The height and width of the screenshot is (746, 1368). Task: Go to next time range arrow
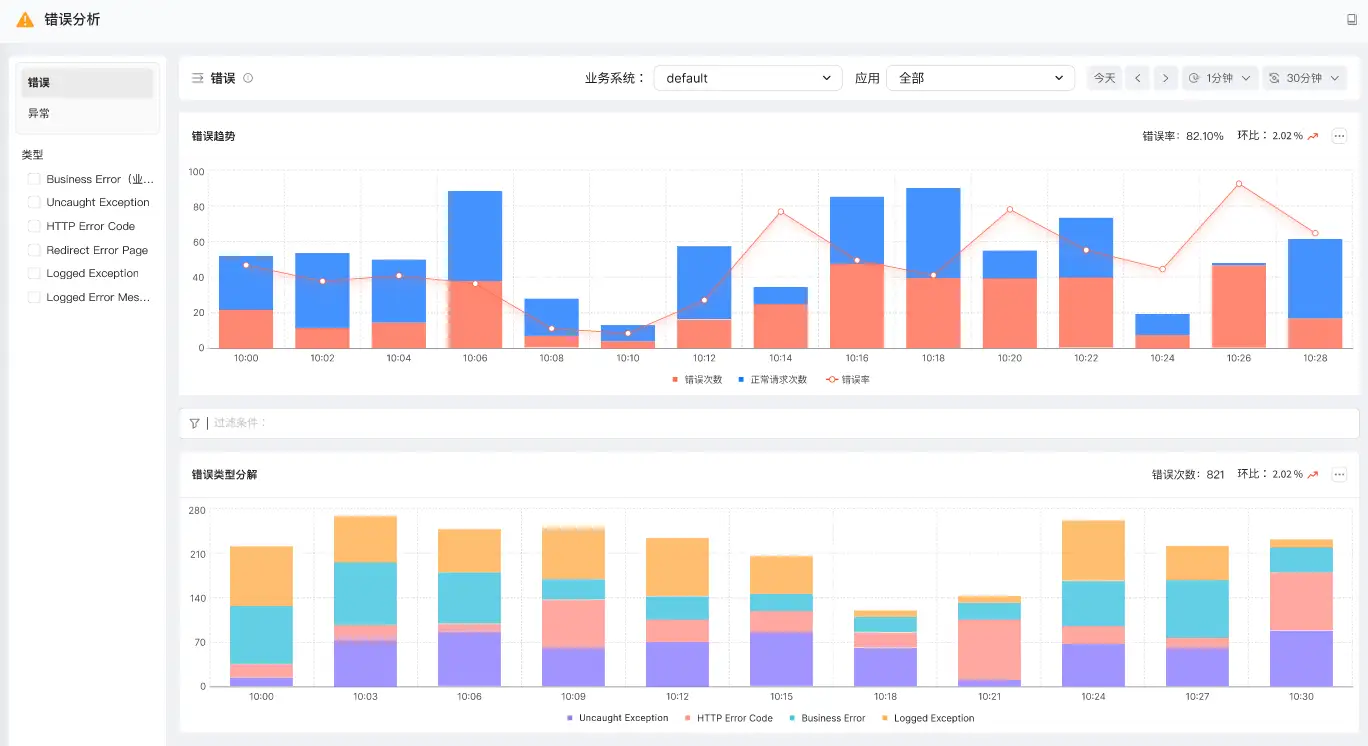click(x=1165, y=78)
